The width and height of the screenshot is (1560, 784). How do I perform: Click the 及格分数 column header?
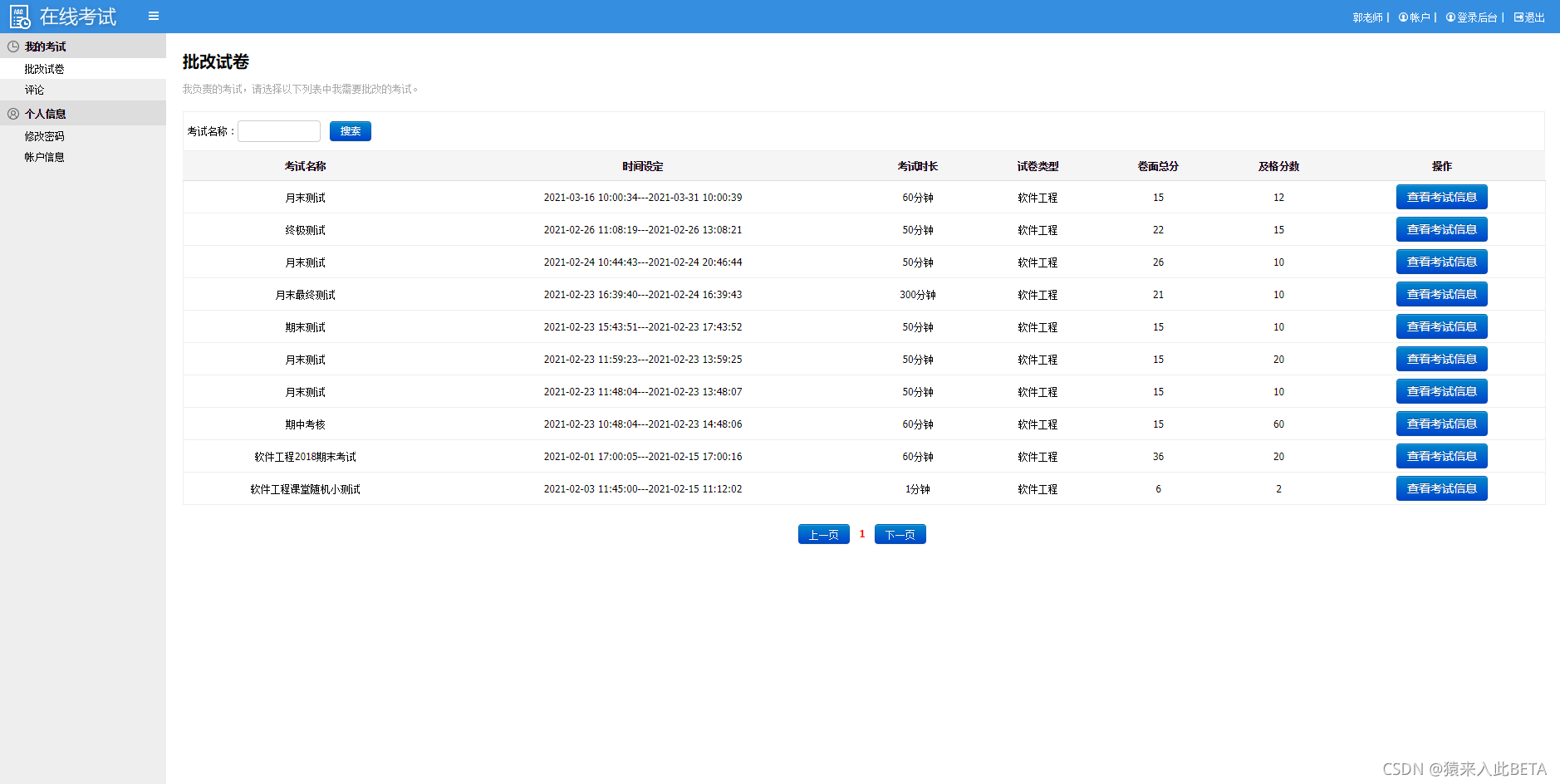[1279, 166]
